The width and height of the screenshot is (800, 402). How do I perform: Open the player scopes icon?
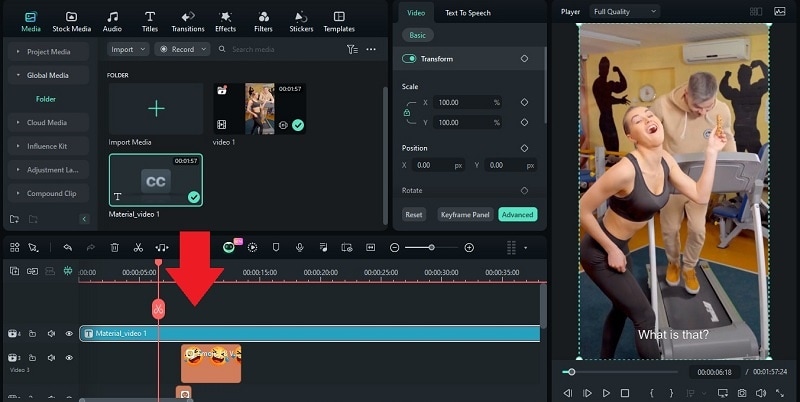(779, 11)
